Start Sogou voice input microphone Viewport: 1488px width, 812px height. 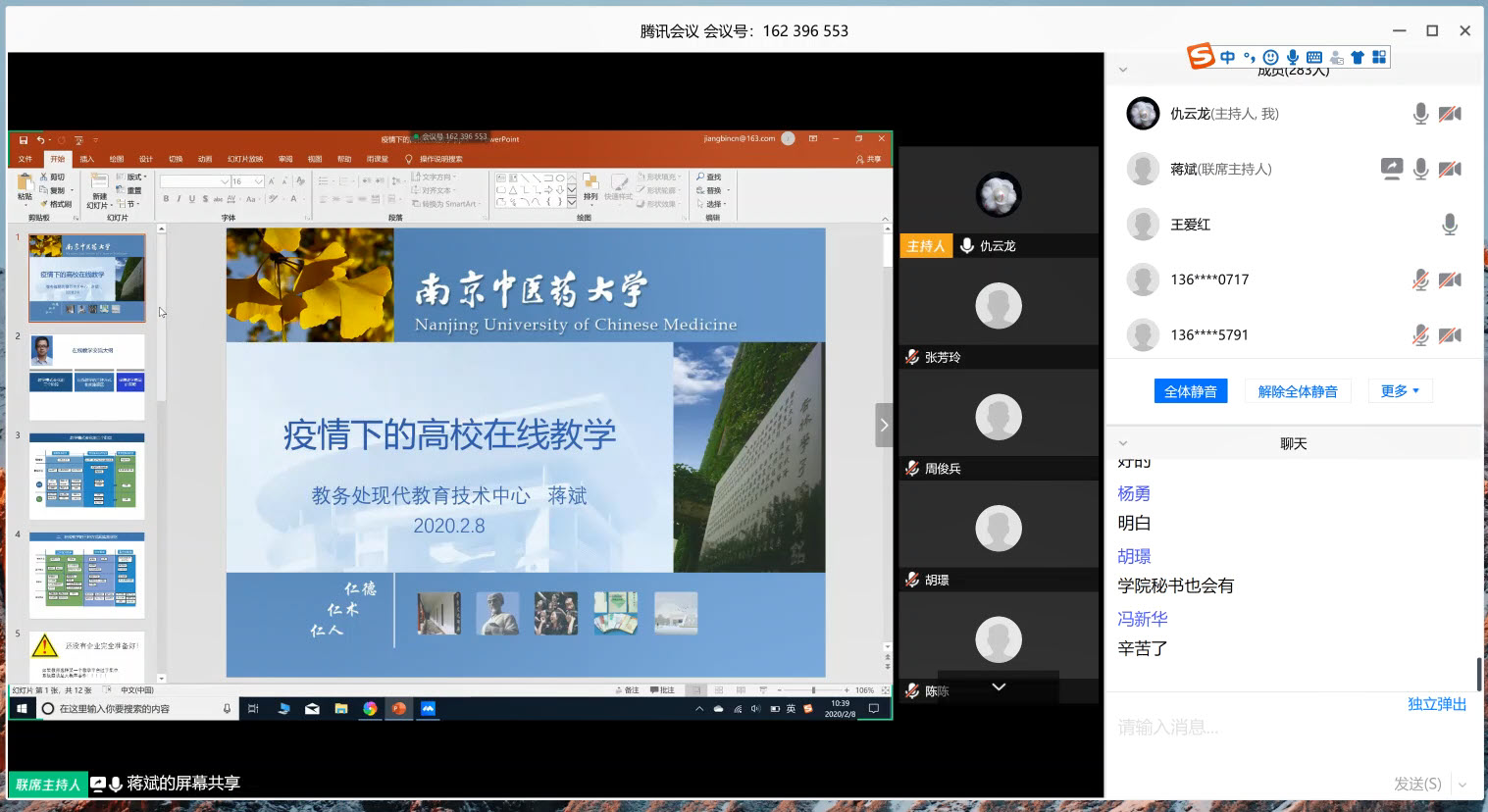pos(1293,57)
